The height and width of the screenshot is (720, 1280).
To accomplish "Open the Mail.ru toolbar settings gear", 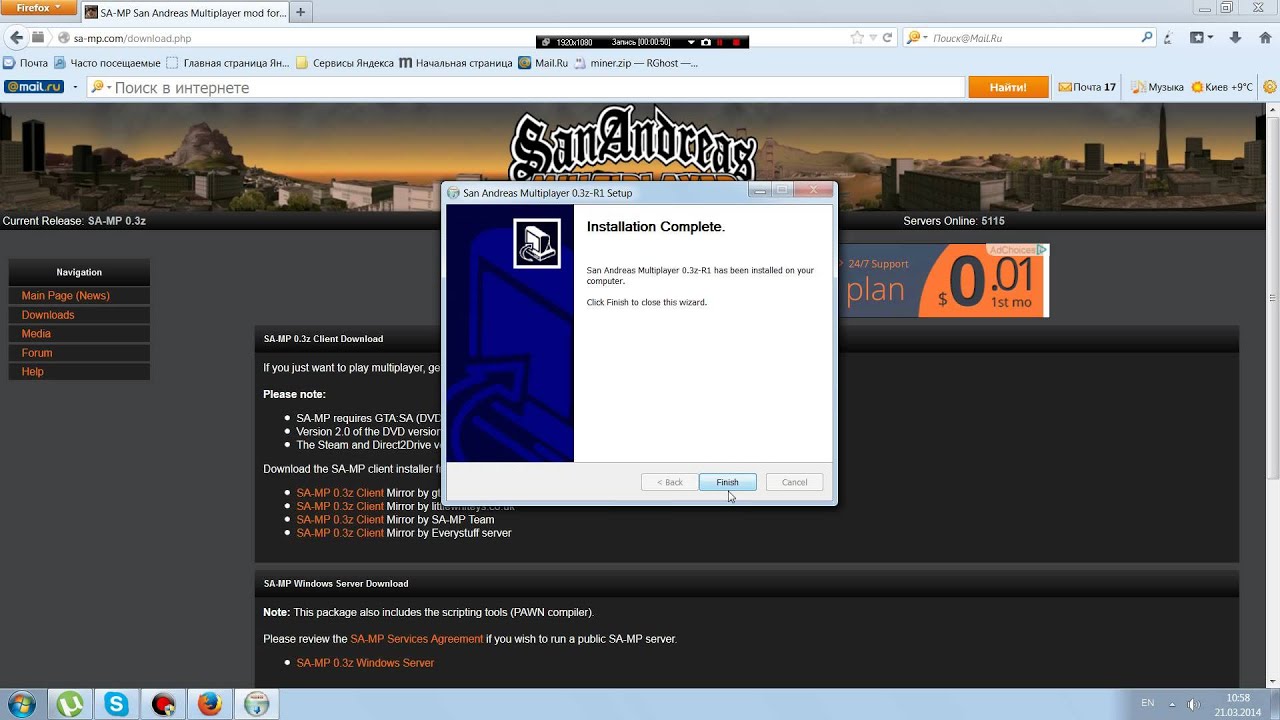I will tap(1269, 87).
